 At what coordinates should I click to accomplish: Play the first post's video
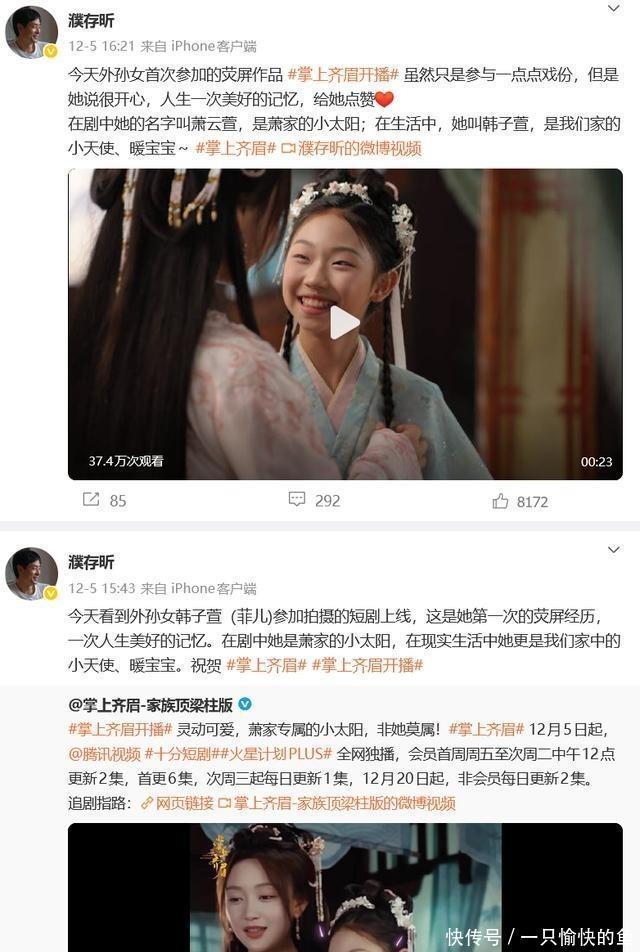point(344,323)
